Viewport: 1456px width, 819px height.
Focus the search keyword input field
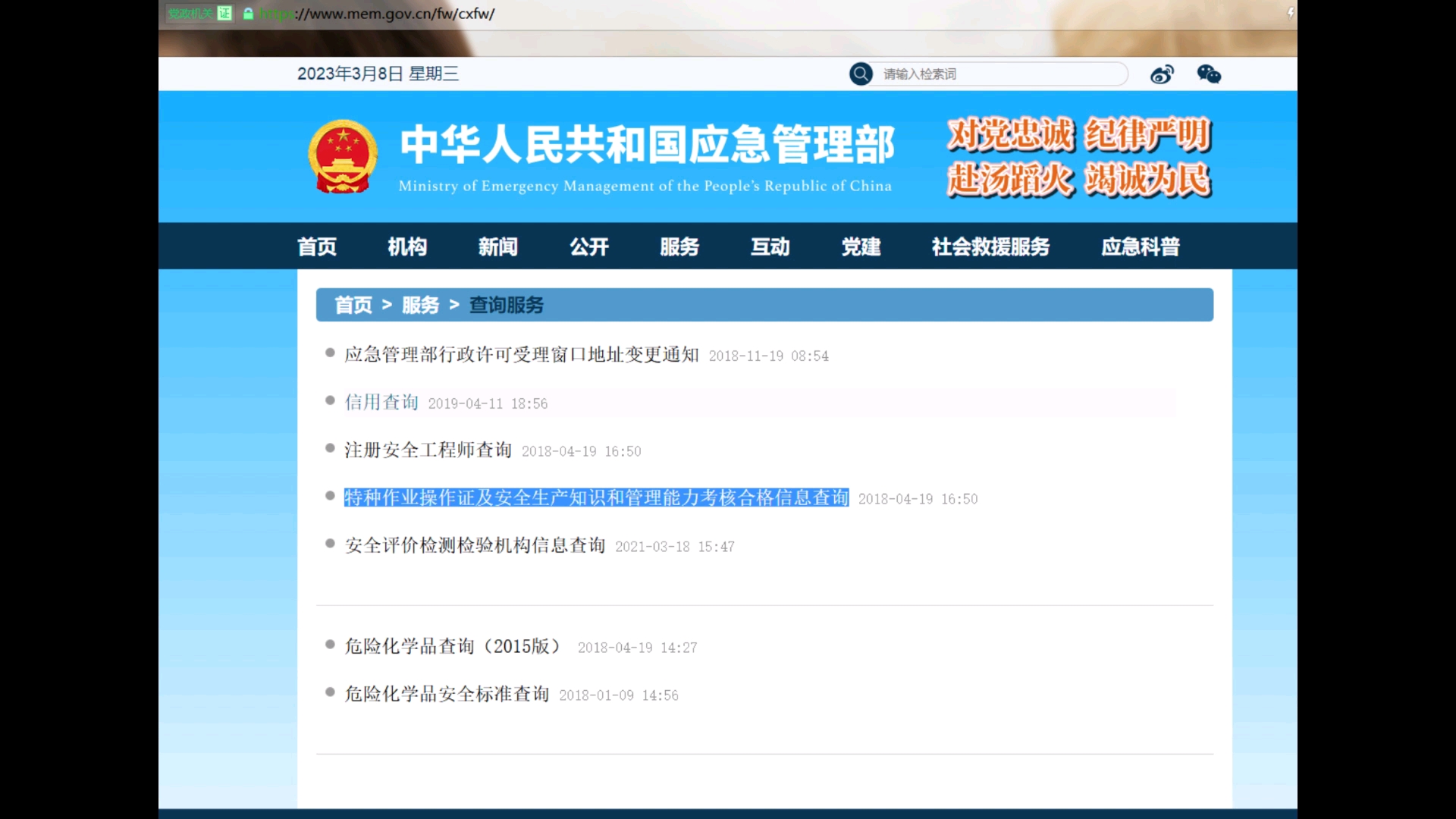(1001, 74)
